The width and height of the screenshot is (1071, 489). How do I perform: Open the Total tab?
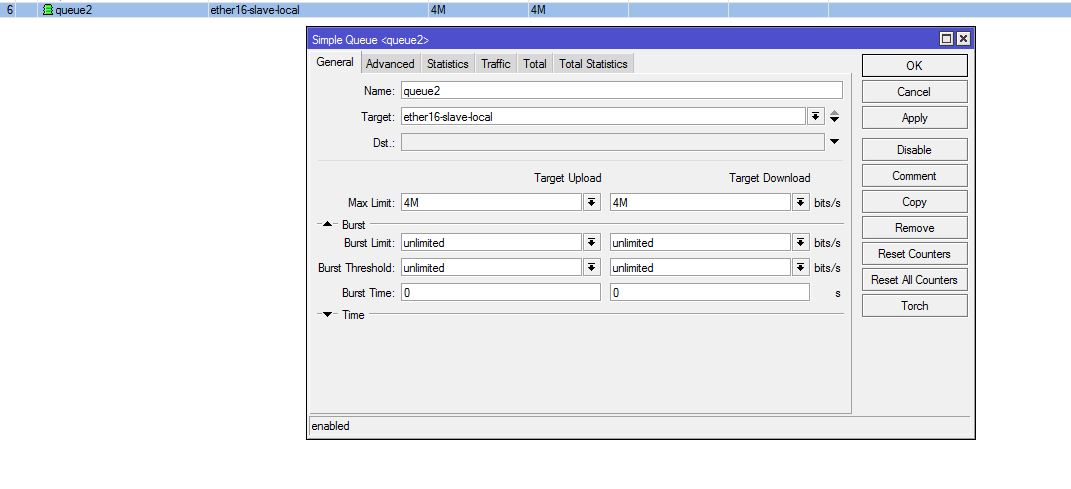[535, 64]
